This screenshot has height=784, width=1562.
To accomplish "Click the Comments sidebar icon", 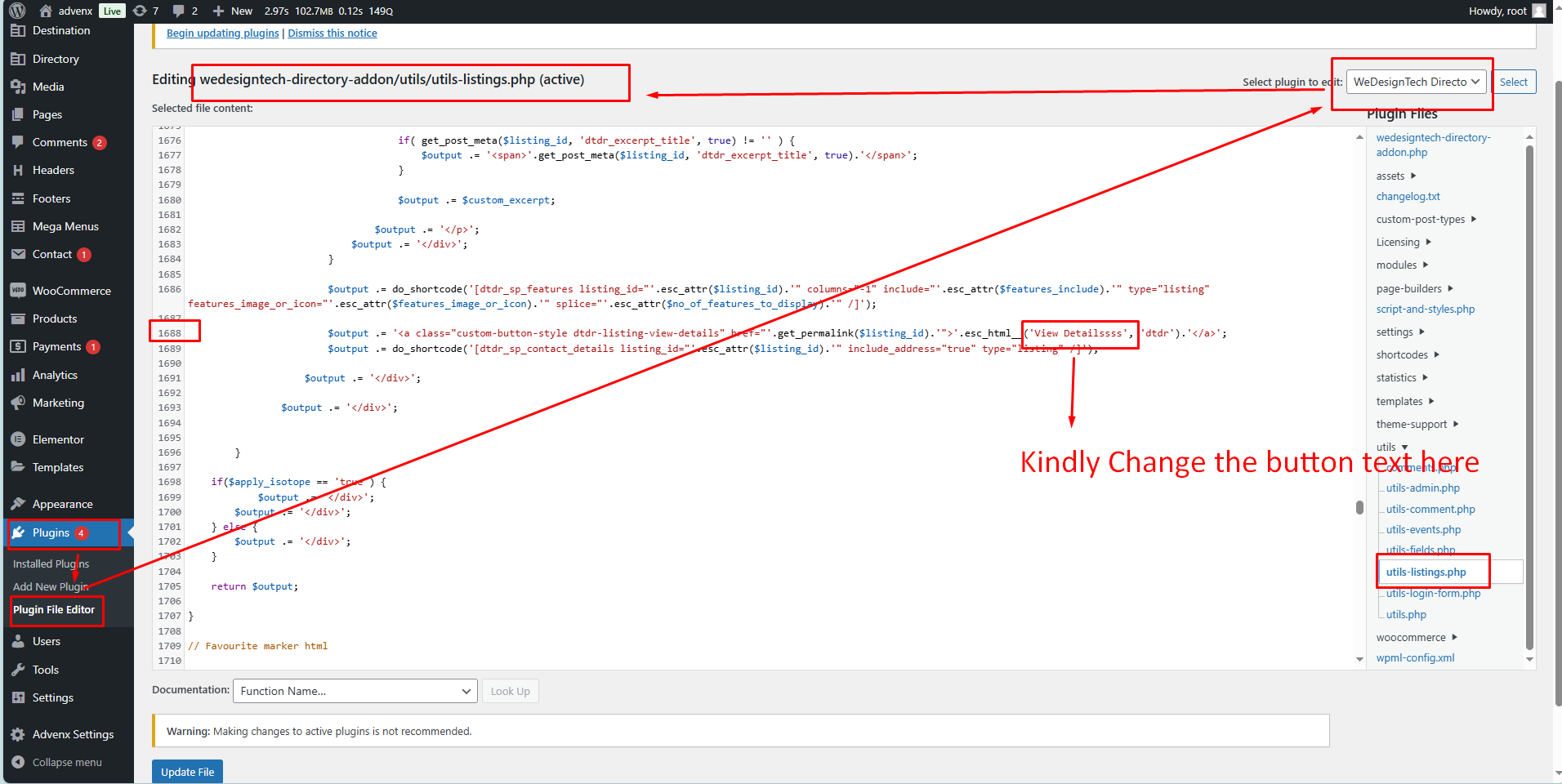I will coord(18,142).
